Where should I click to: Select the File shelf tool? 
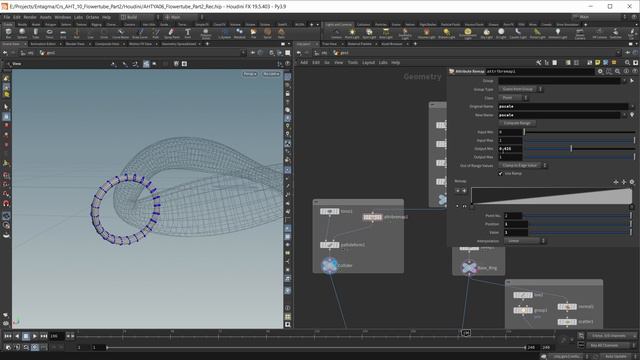pyautogui.click(x=253, y=33)
